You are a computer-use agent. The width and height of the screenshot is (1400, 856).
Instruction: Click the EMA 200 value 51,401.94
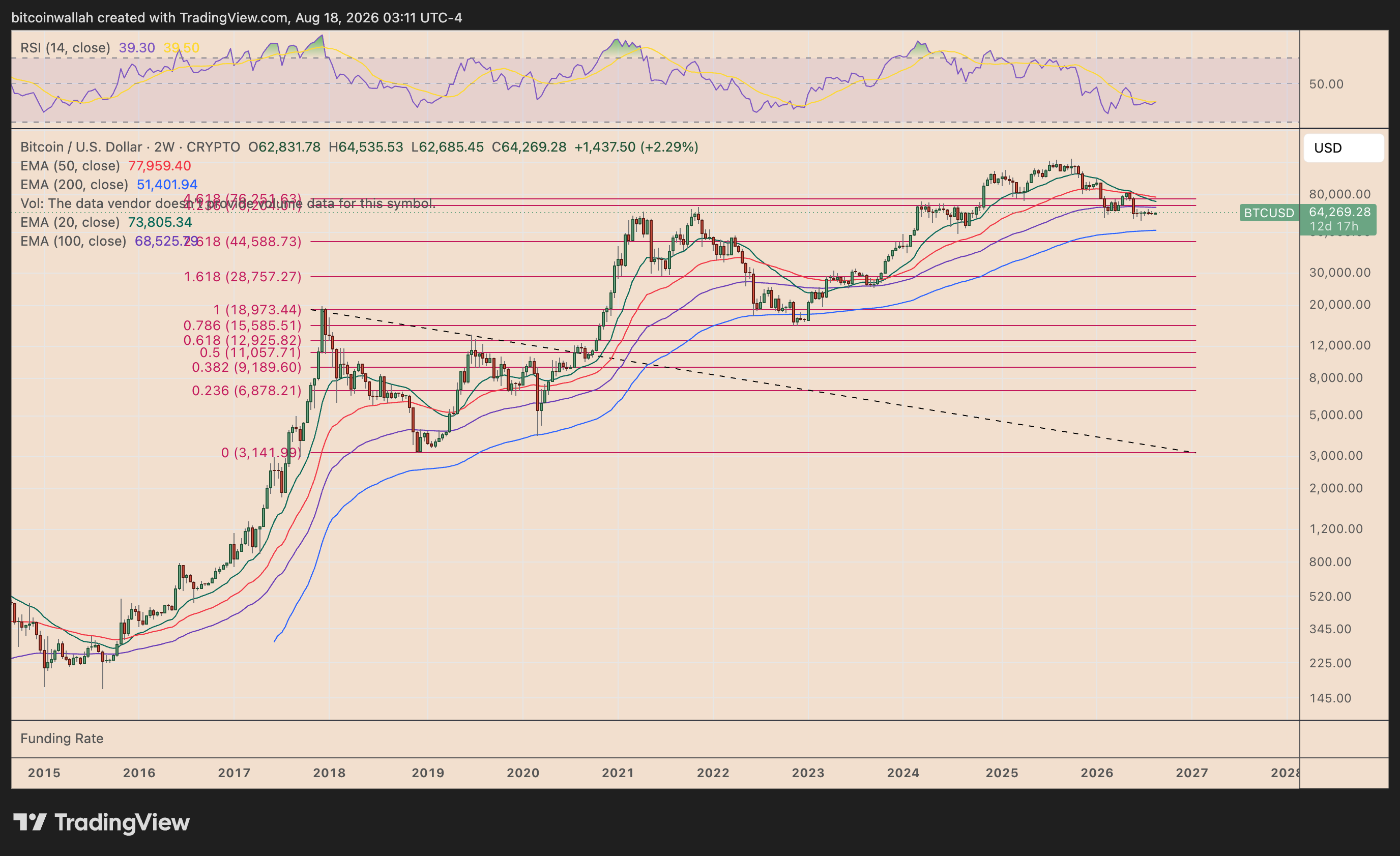click(x=167, y=185)
